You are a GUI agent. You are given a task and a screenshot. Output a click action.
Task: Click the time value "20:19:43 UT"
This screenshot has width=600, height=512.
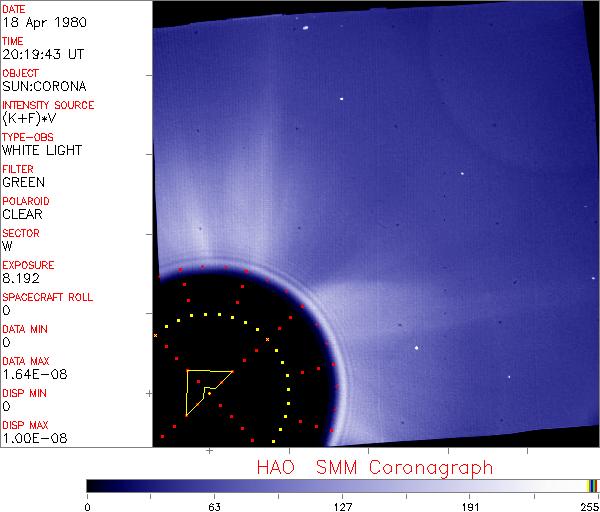pos(40,54)
